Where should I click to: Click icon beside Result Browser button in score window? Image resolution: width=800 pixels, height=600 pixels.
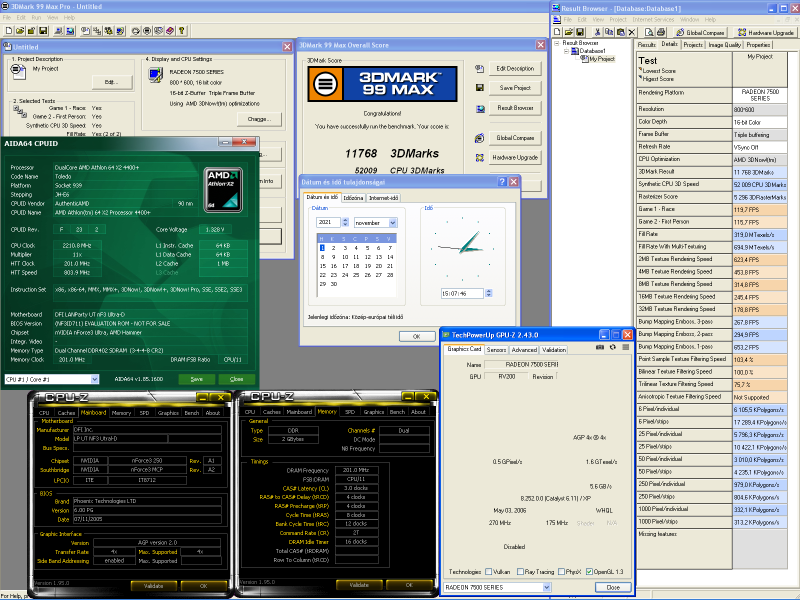[x=480, y=108]
